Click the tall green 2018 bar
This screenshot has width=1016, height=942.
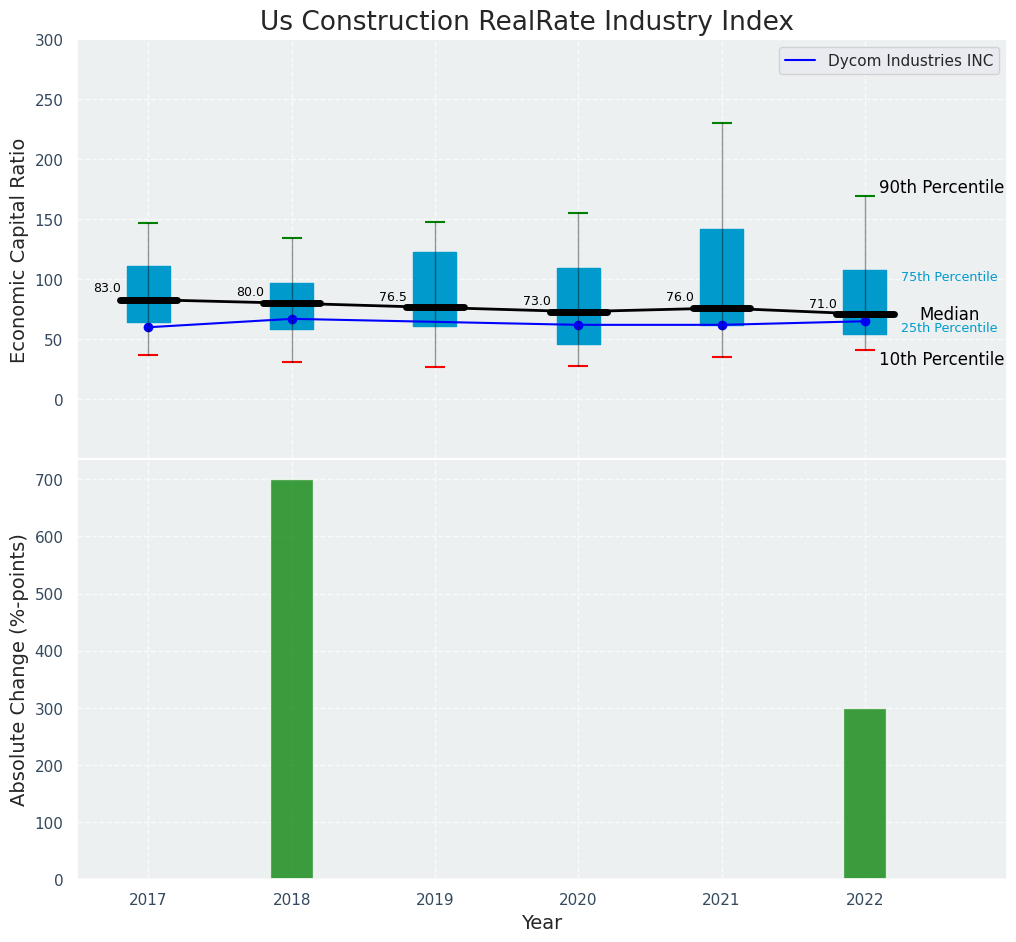(292, 679)
